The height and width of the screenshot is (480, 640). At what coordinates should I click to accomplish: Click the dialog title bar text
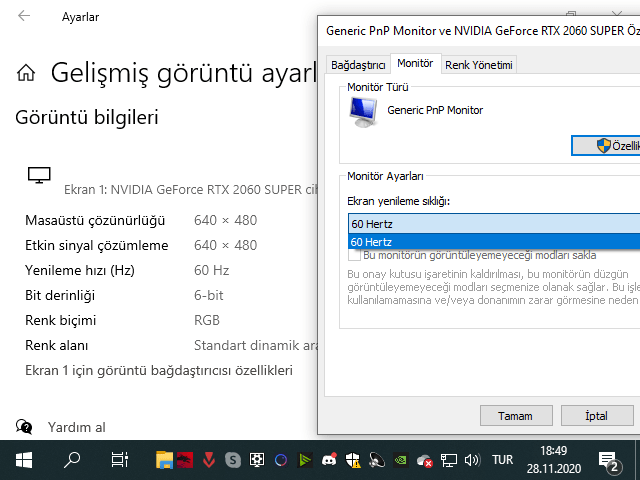tap(483, 31)
